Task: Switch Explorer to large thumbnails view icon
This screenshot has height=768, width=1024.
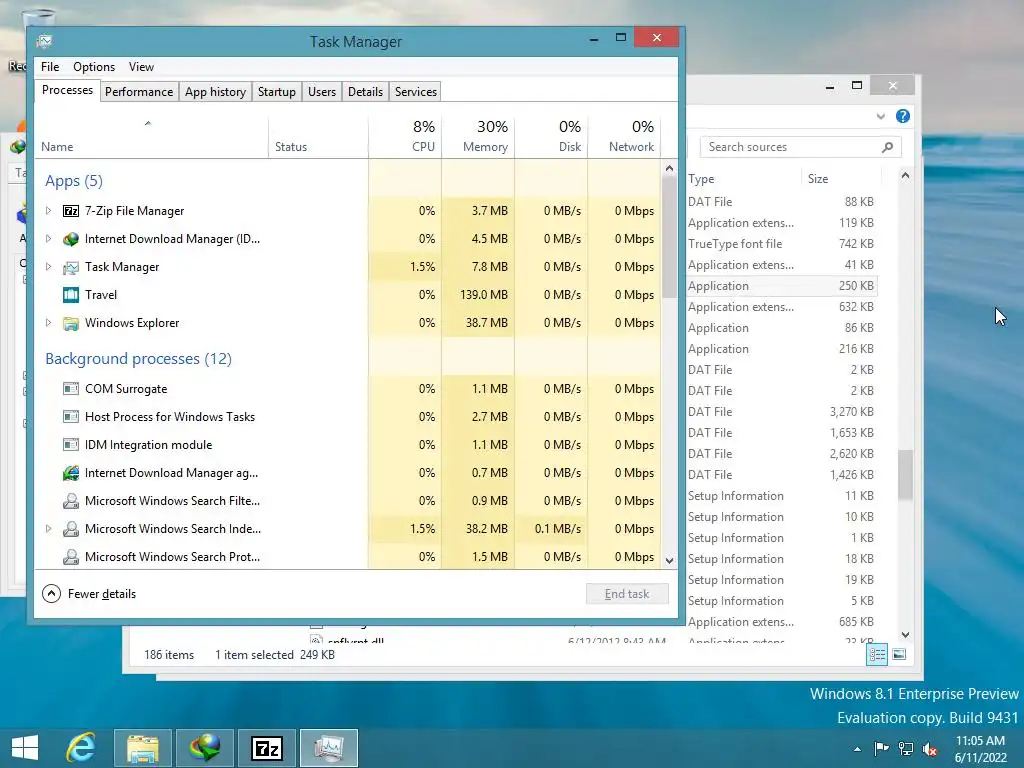Action: click(x=899, y=654)
